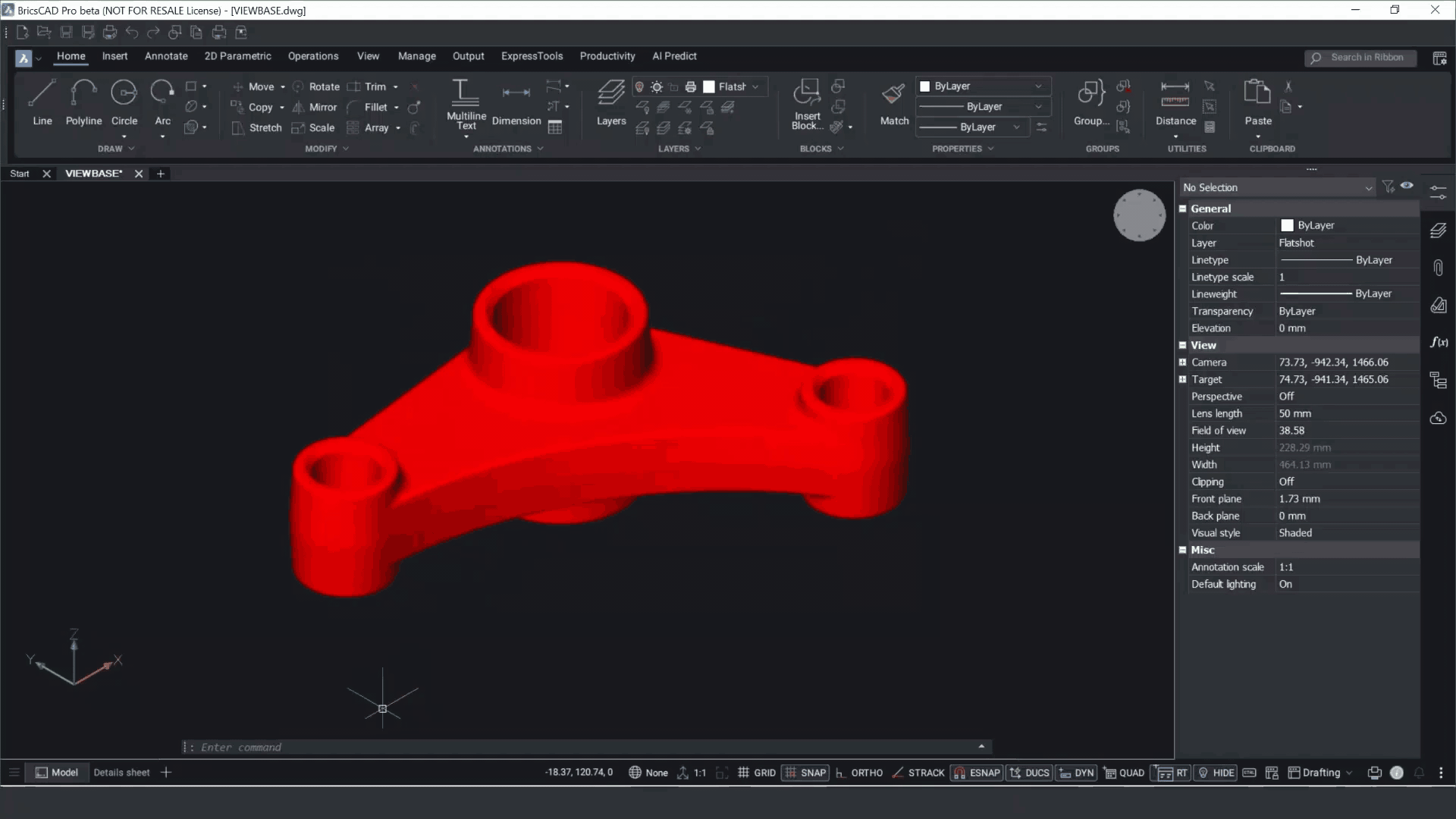This screenshot has height=819, width=1456.
Task: Select the Distance measuring tool
Action: tap(1175, 94)
